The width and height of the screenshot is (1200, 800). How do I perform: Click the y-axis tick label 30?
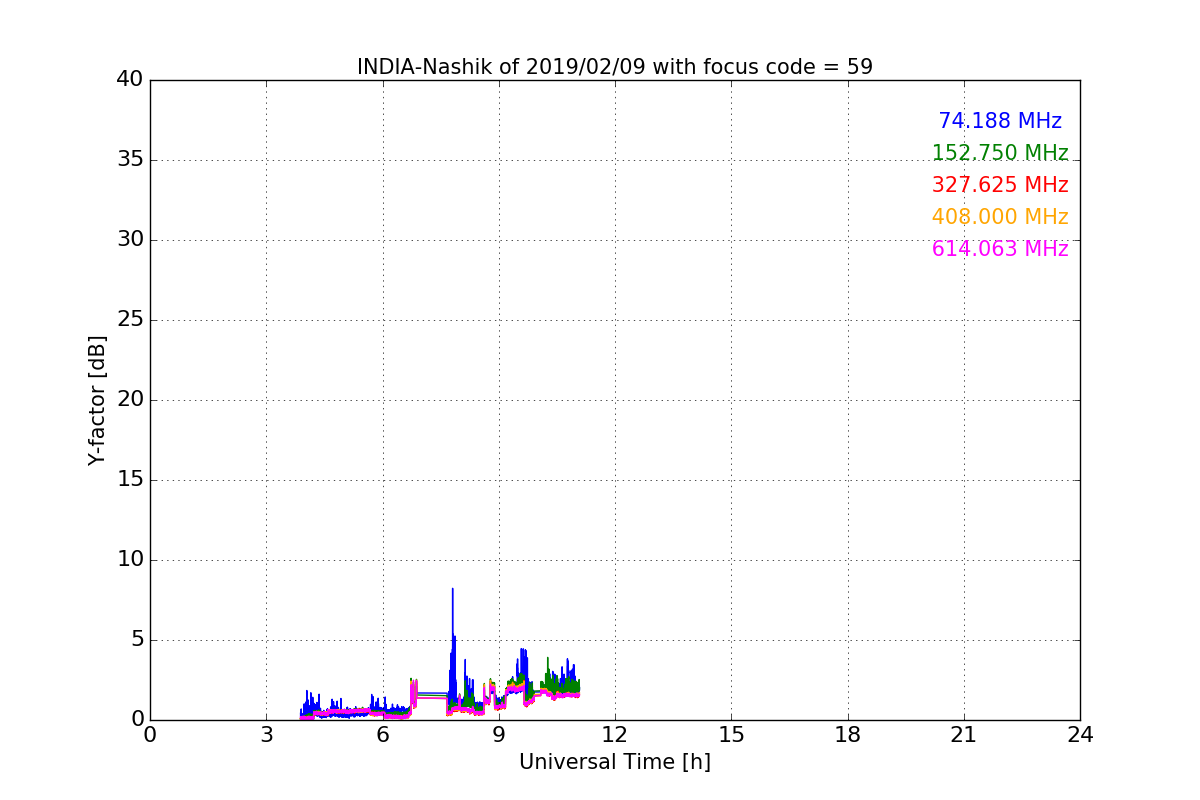click(130, 240)
